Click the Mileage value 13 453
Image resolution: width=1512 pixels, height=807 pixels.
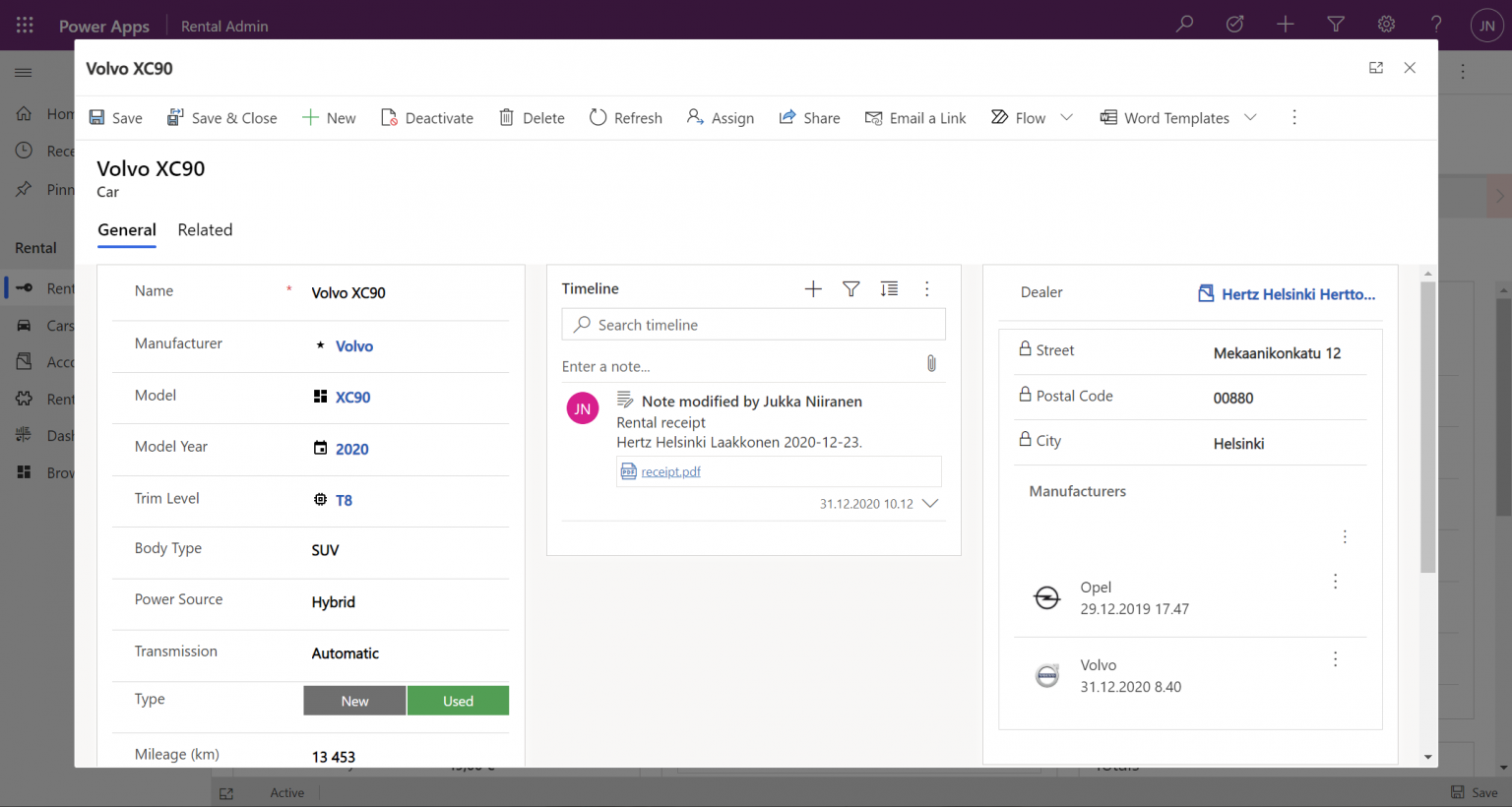[334, 757]
